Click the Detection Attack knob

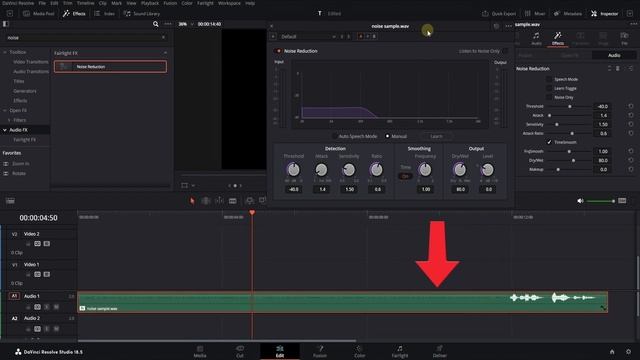tap(322, 169)
